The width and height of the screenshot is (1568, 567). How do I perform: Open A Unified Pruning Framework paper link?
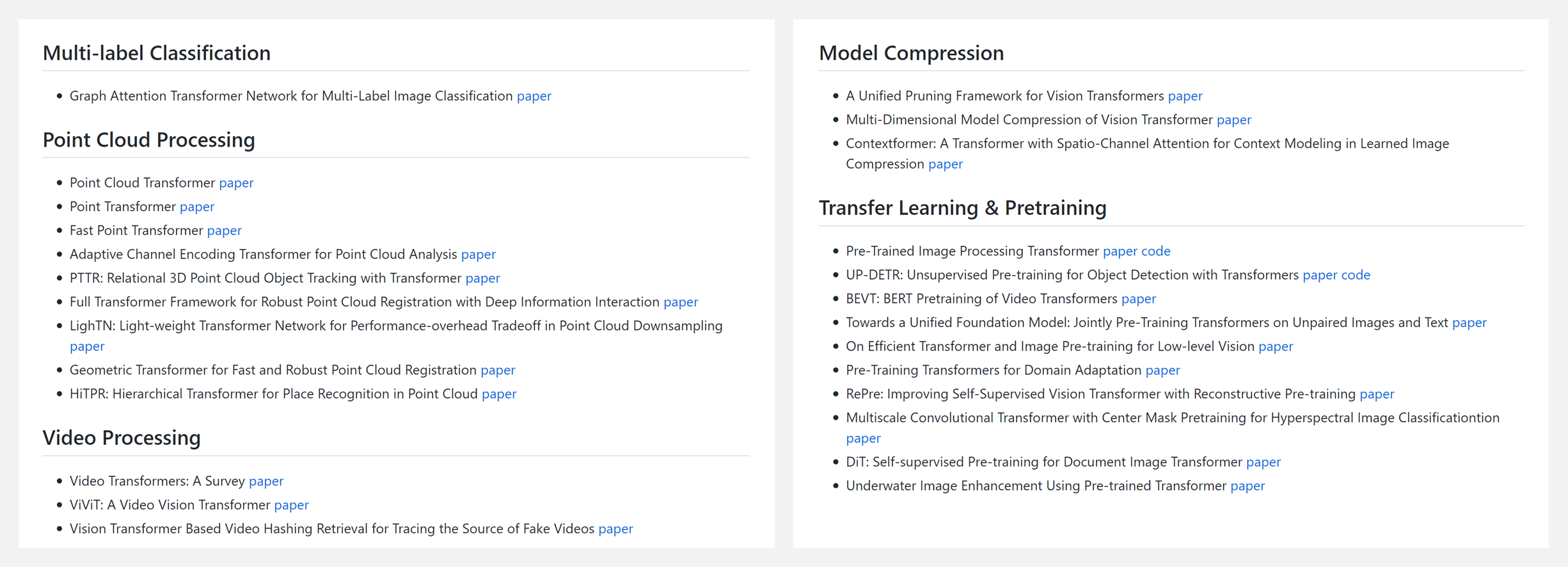click(1185, 96)
